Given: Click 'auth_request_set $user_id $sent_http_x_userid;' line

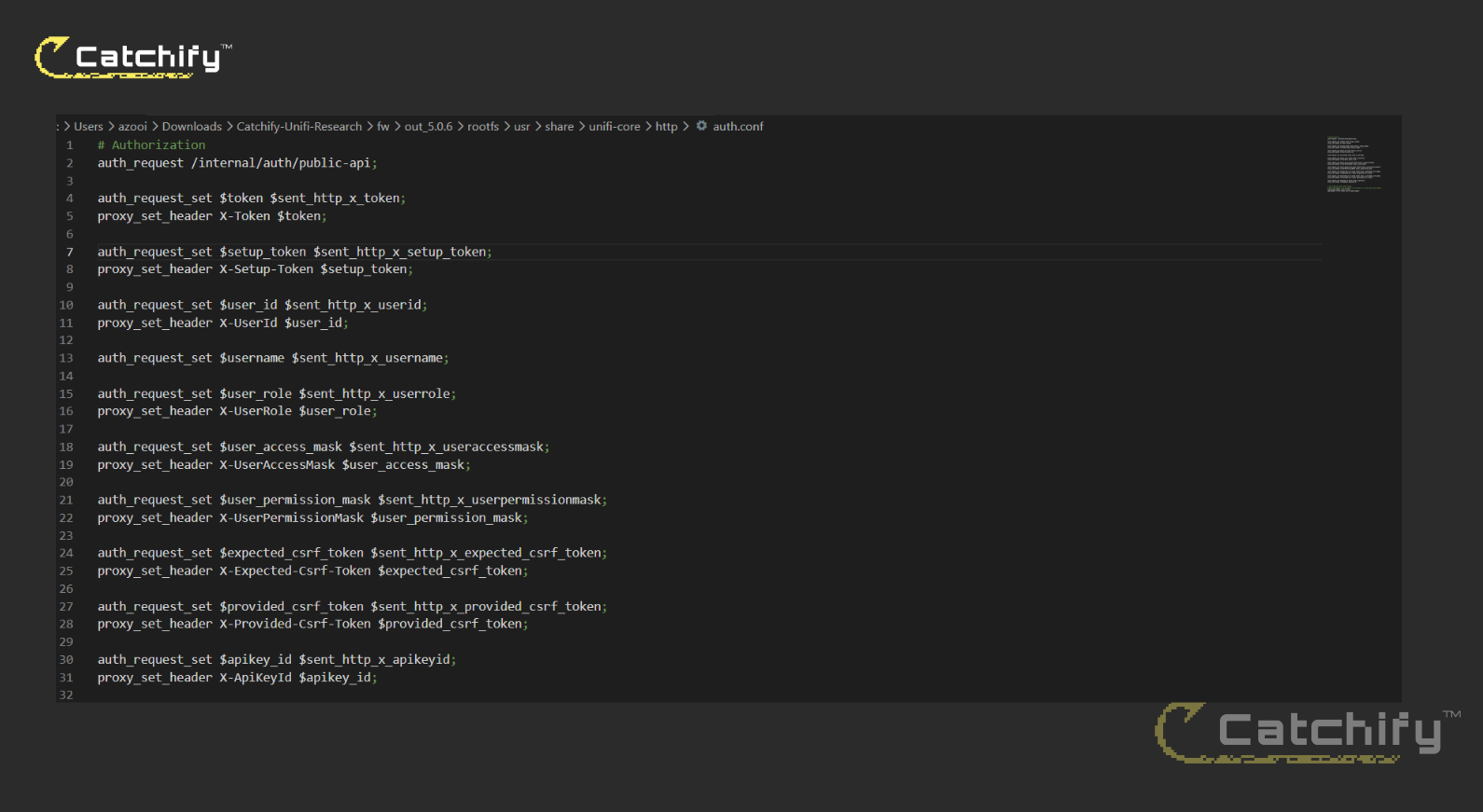Looking at the screenshot, I should tap(262, 305).
